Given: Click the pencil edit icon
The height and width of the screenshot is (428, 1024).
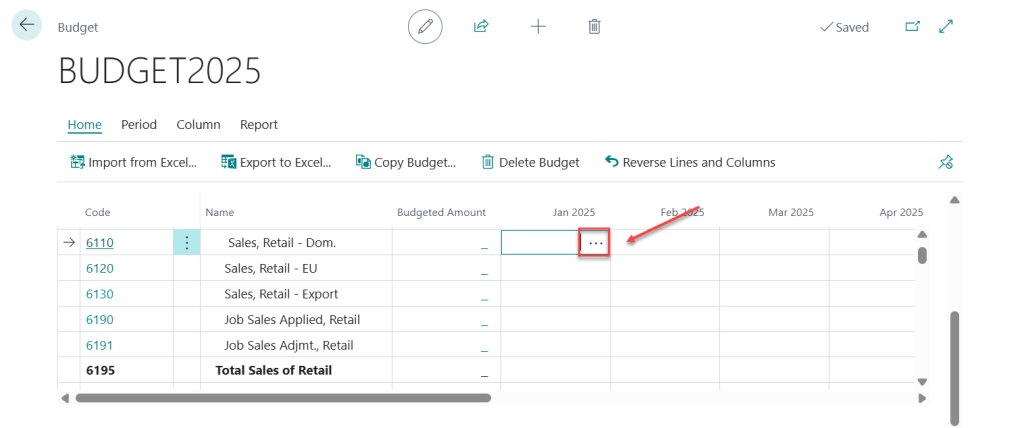Looking at the screenshot, I should pyautogui.click(x=425, y=27).
